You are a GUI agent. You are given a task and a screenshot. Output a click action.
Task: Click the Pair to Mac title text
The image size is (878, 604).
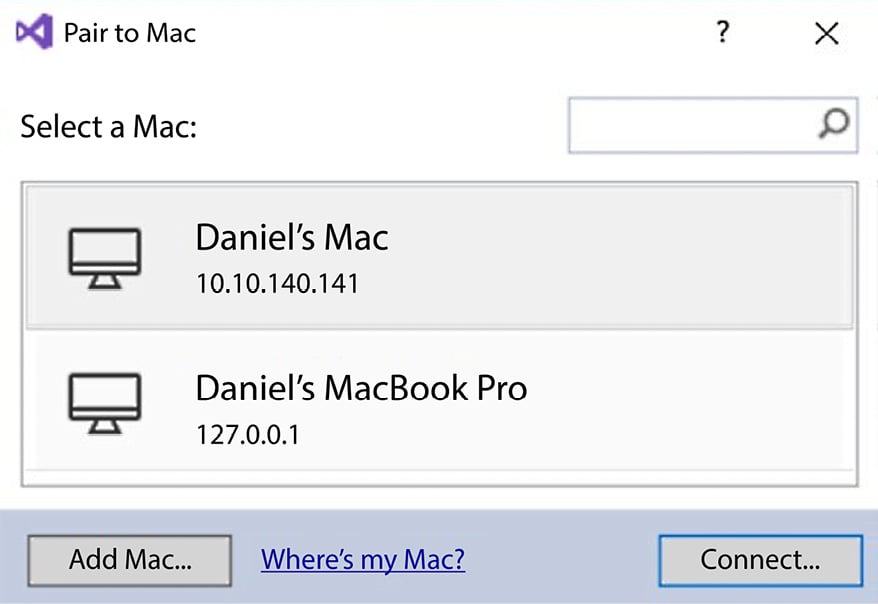130,33
